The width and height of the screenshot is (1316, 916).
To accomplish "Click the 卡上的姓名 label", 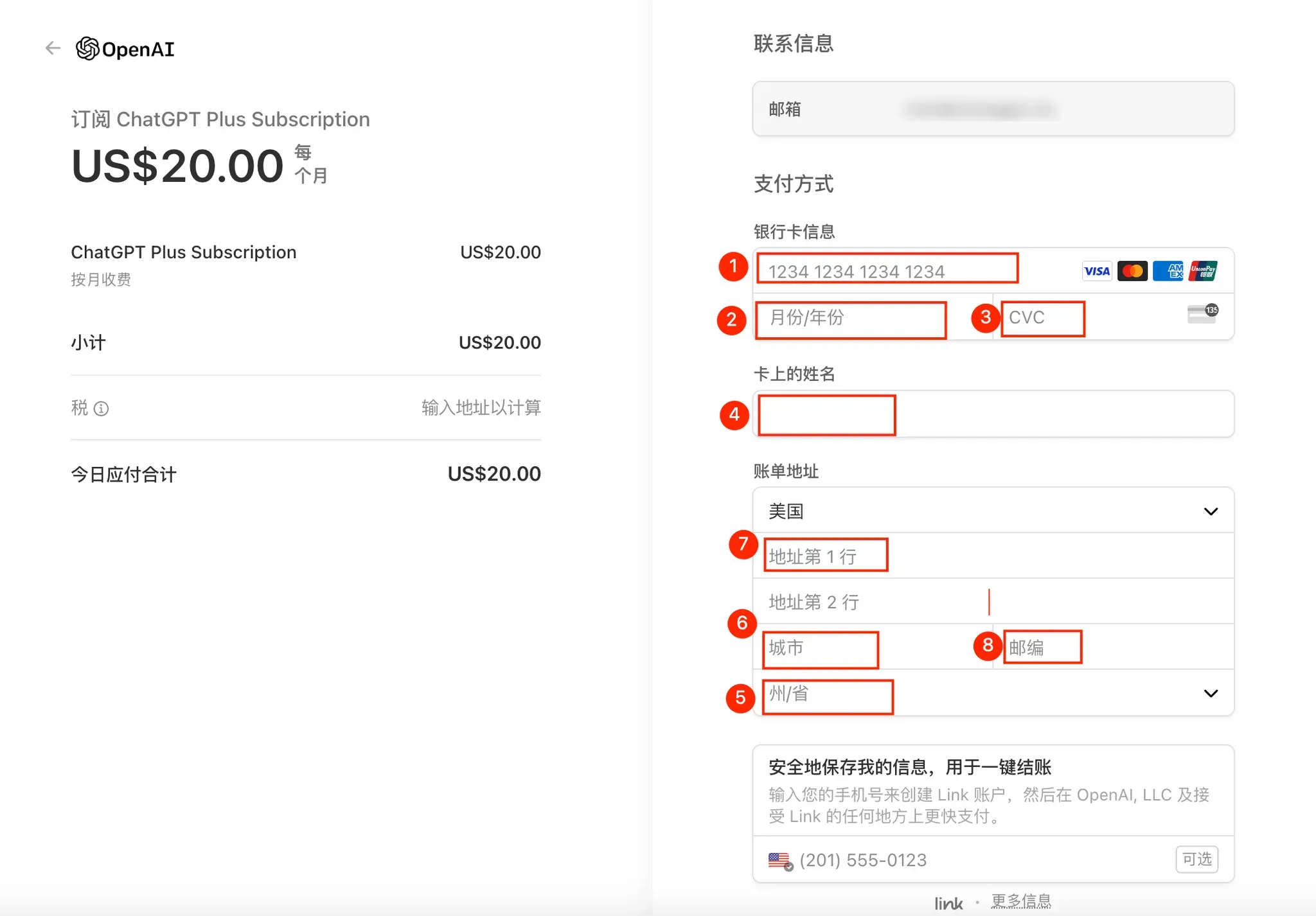I will 794,374.
